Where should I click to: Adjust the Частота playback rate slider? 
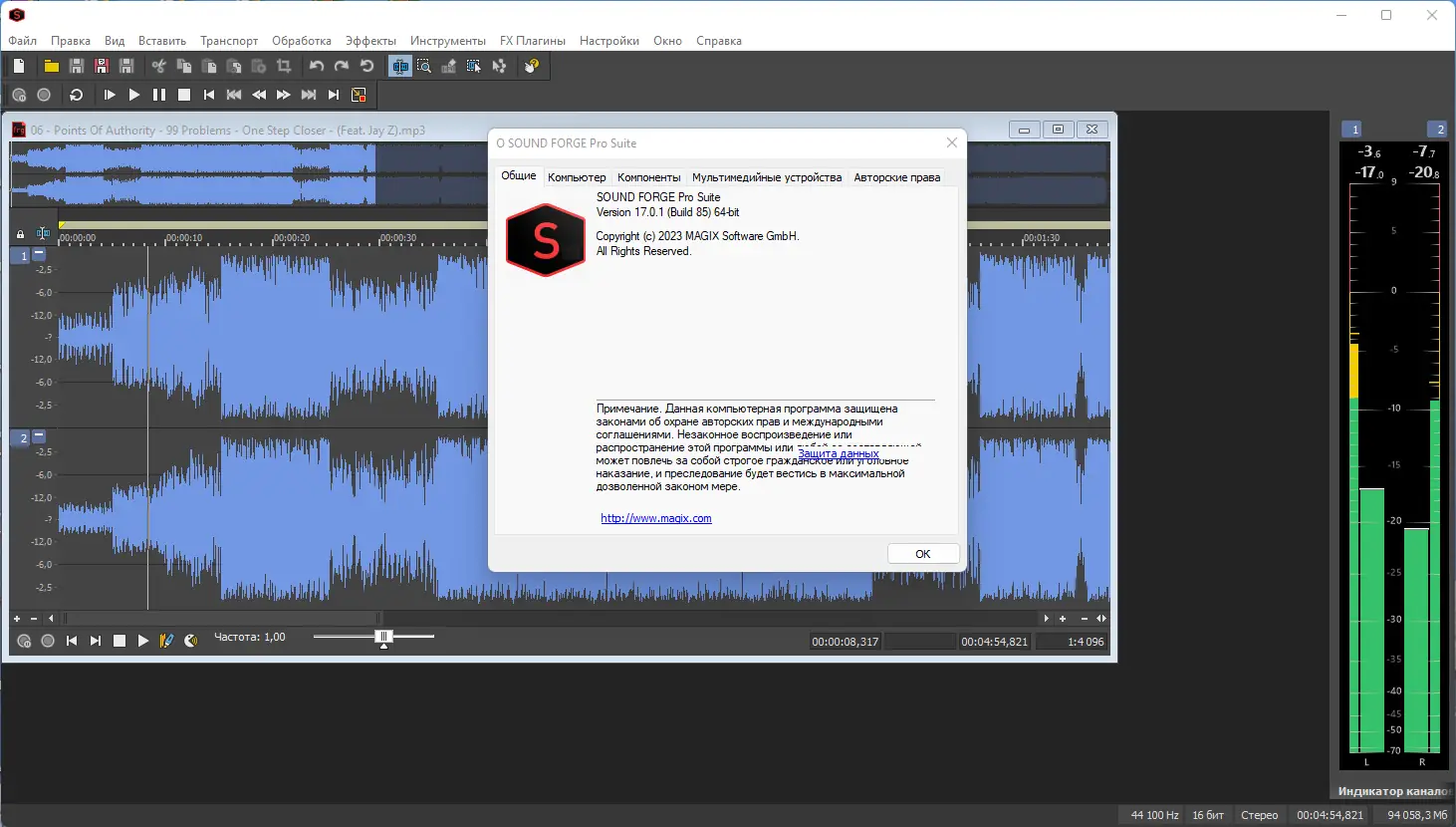coord(383,636)
